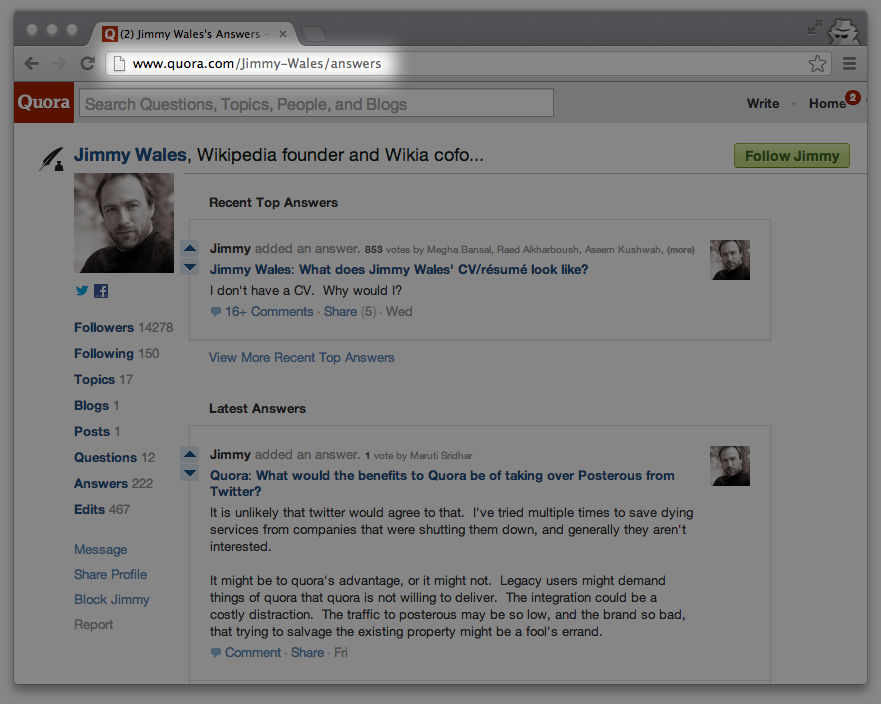Image resolution: width=881 pixels, height=704 pixels.
Task: Open the Posterous question link
Action: coord(442,483)
